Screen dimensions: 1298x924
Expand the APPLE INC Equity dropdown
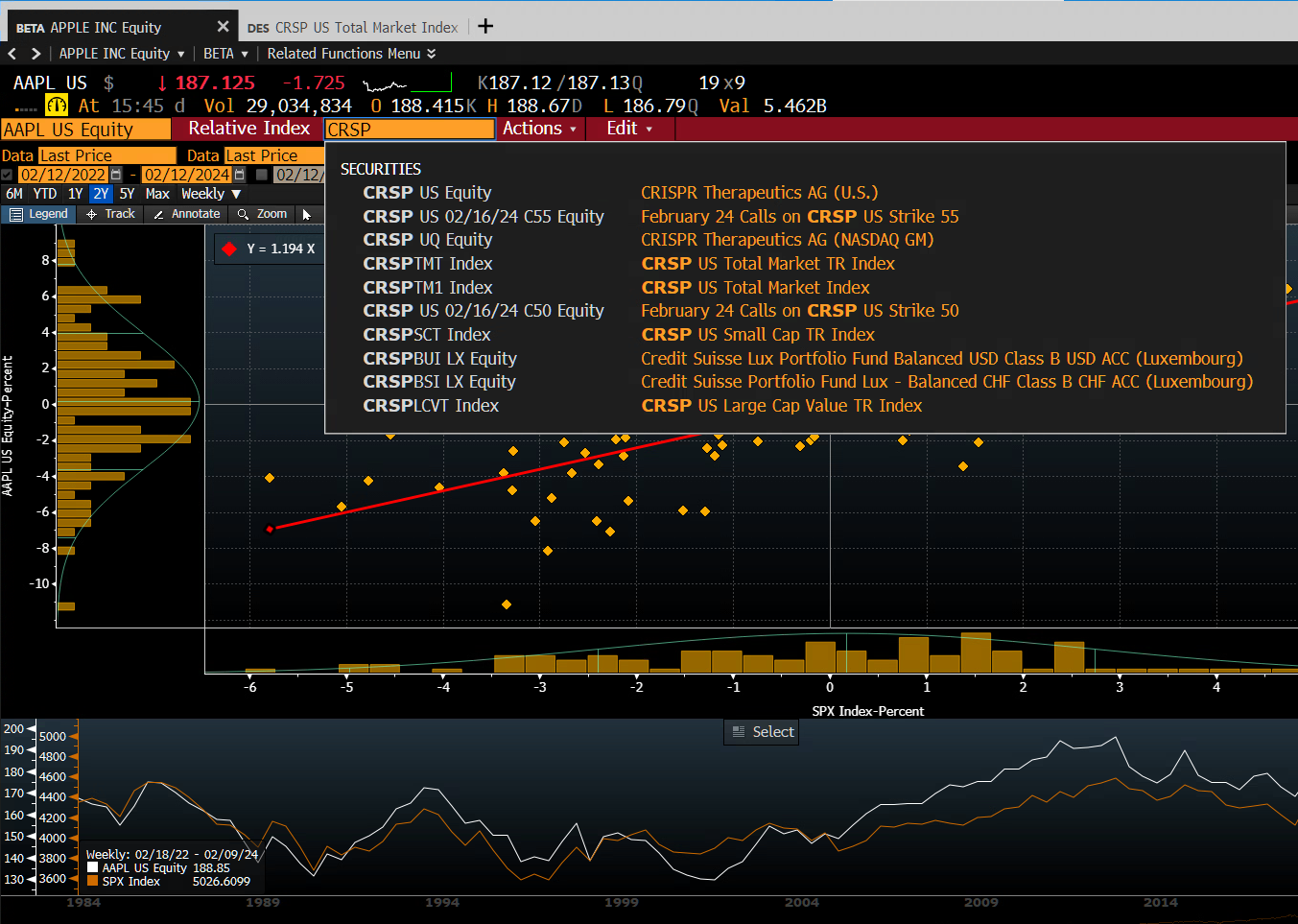122,54
